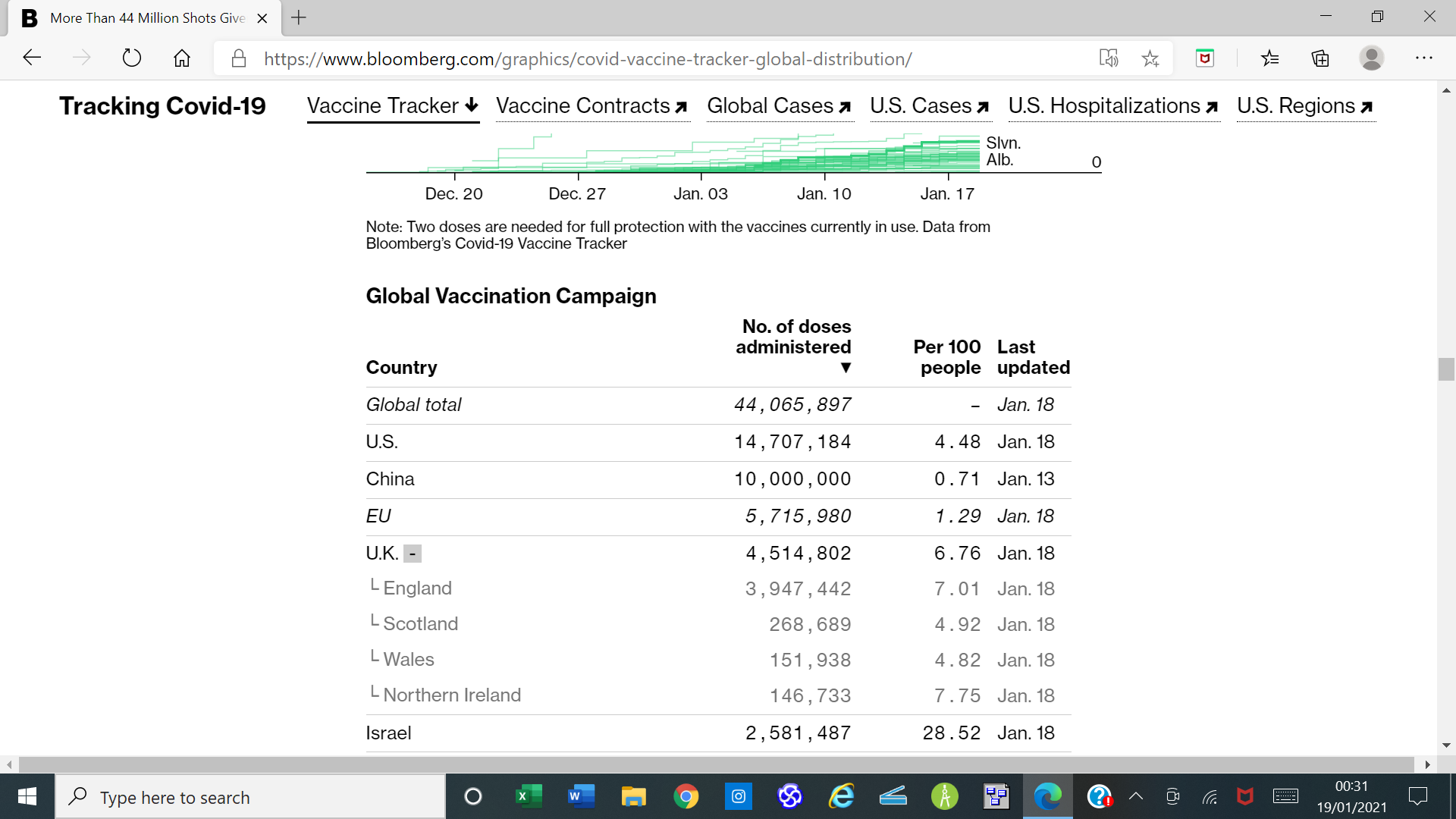Viewport: 1456px width, 819px height.
Task: Open the Read aloud icon in address bar
Action: point(1109,58)
